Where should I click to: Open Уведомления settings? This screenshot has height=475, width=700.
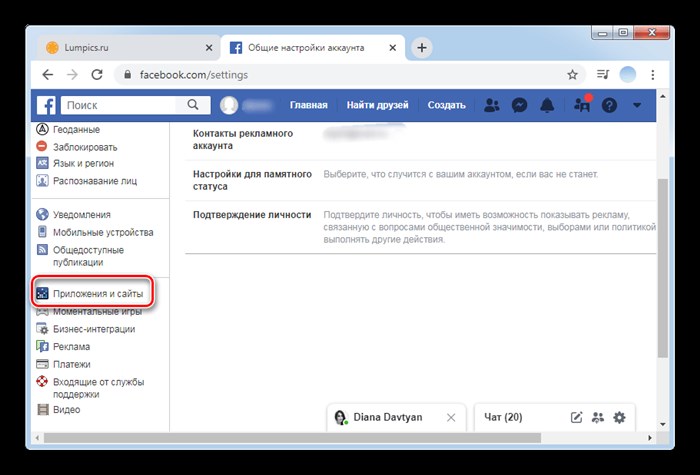click(x=82, y=215)
